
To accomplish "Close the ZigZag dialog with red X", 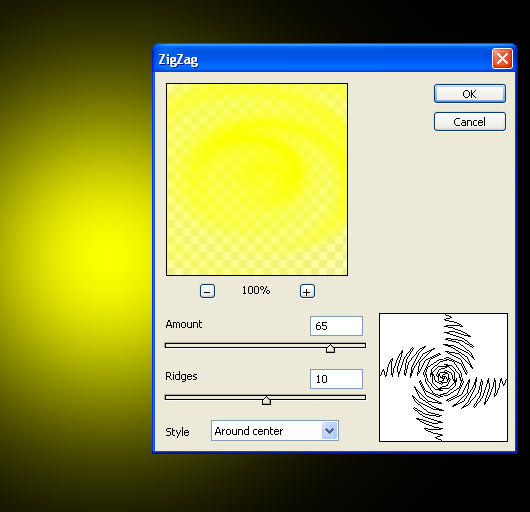I will 502,59.
